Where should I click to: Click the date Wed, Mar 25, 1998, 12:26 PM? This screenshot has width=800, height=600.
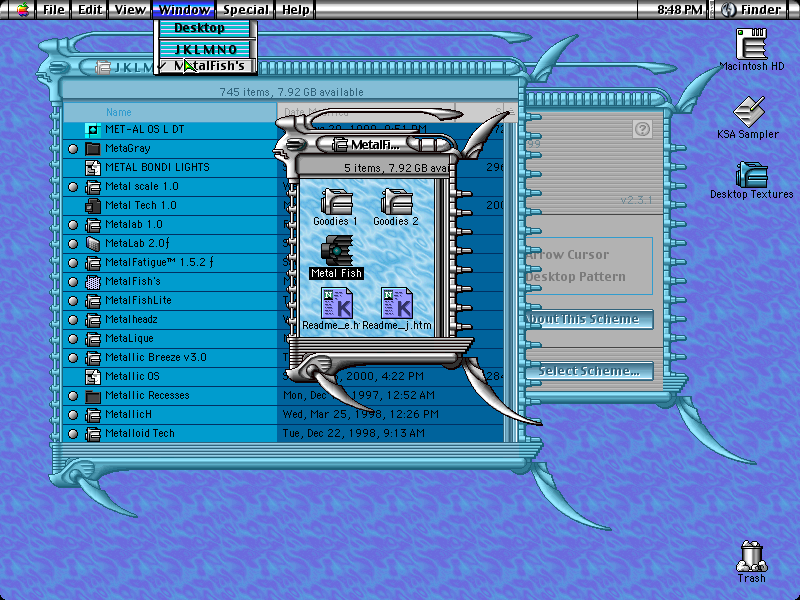(361, 414)
